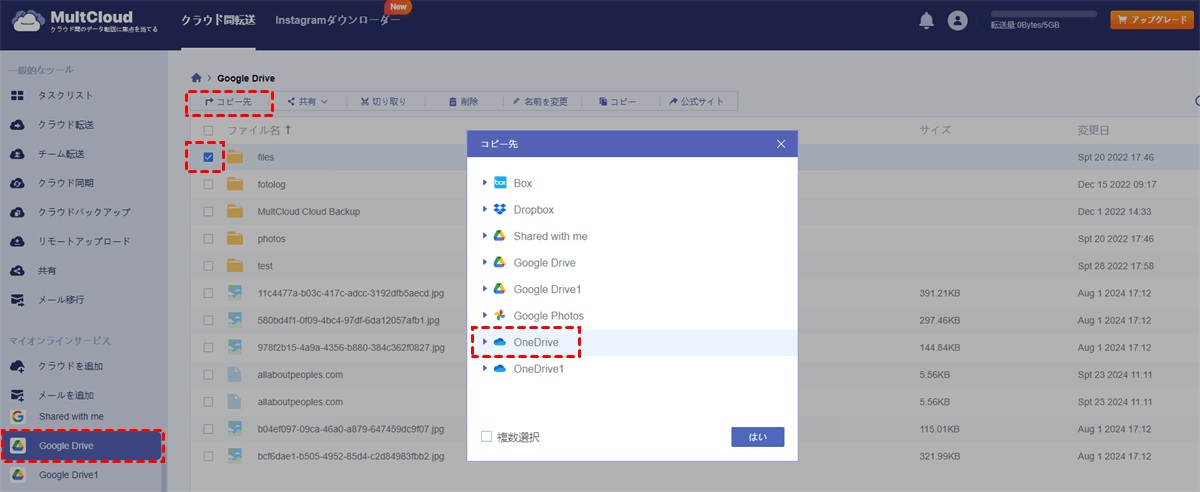Click the Copy to (コピー先) toolbar button

click(x=228, y=101)
